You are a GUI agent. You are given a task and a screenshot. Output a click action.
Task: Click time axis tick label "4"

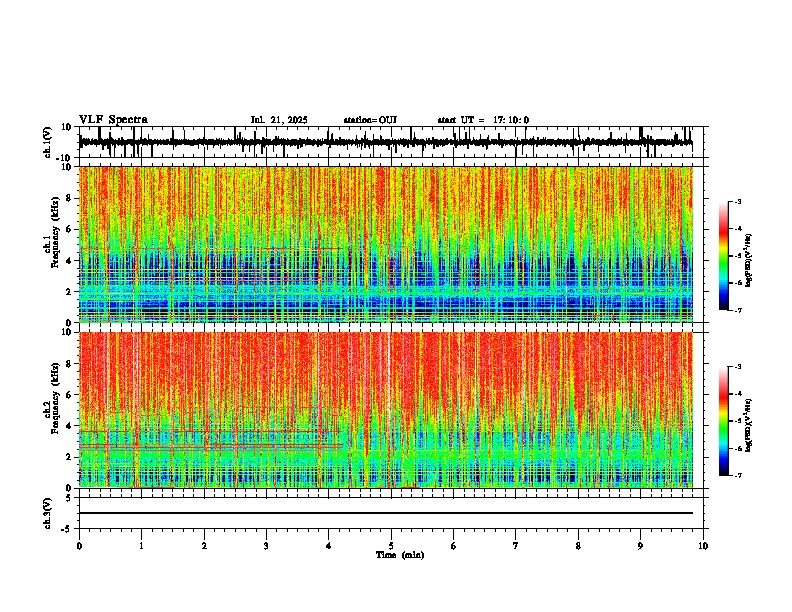(x=329, y=546)
